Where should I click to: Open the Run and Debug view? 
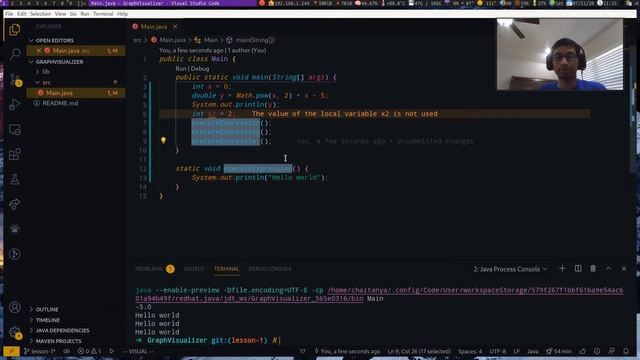[x=15, y=104]
